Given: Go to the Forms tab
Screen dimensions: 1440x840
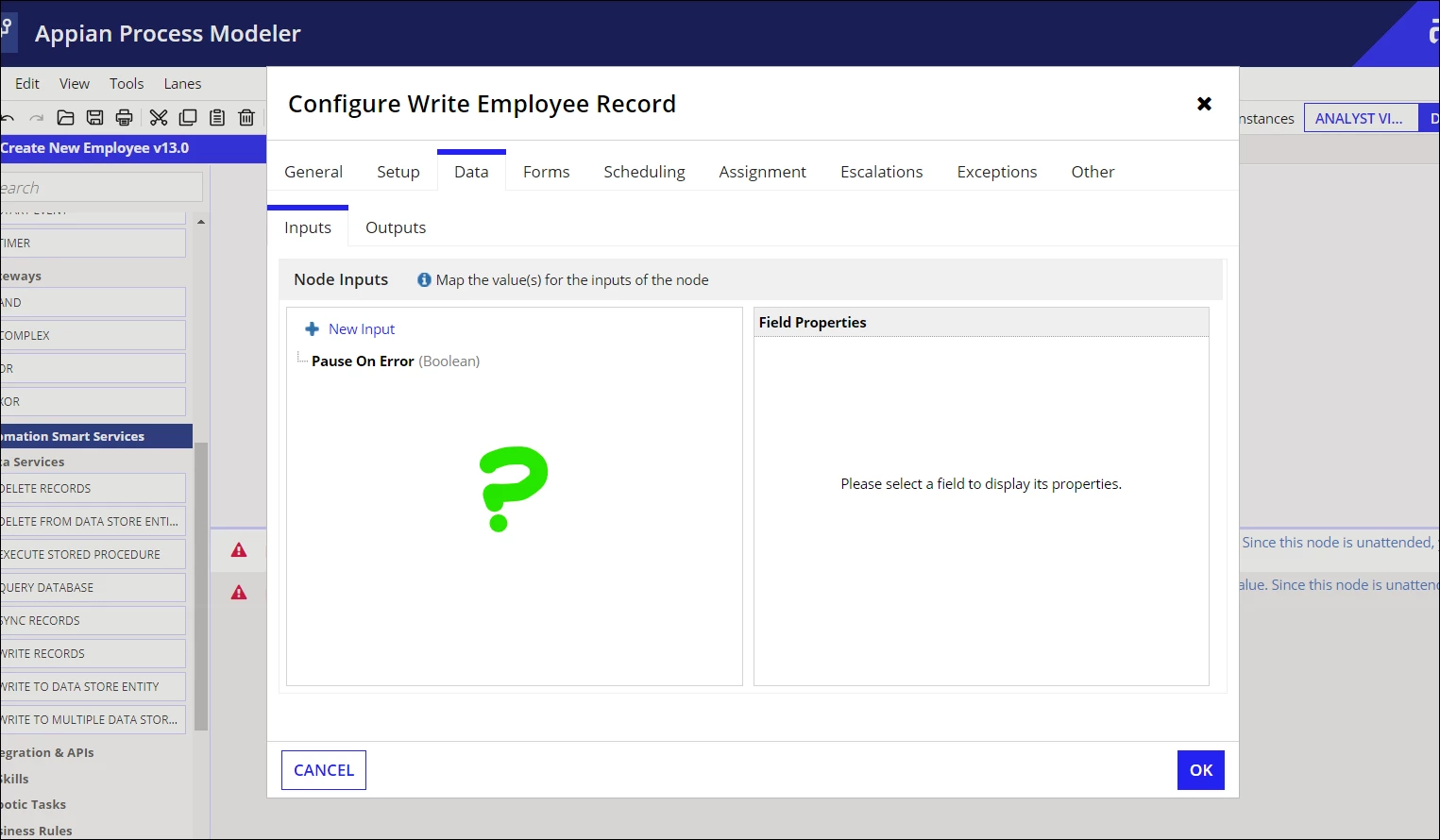Looking at the screenshot, I should click(547, 172).
